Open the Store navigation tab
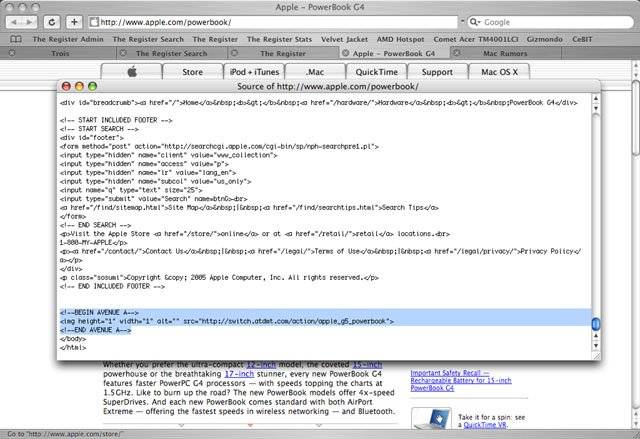640x439 pixels. (193, 72)
